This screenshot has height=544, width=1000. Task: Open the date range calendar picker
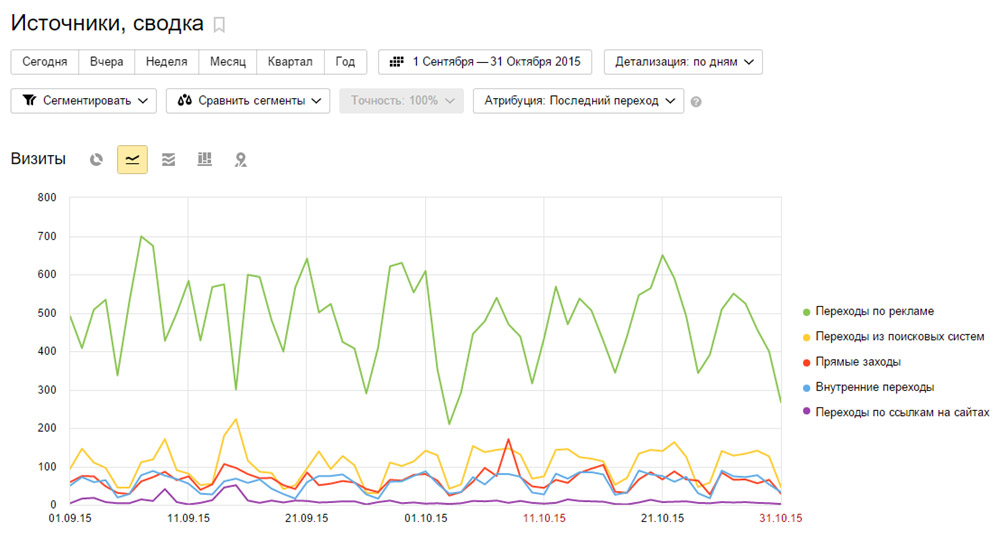(485, 61)
